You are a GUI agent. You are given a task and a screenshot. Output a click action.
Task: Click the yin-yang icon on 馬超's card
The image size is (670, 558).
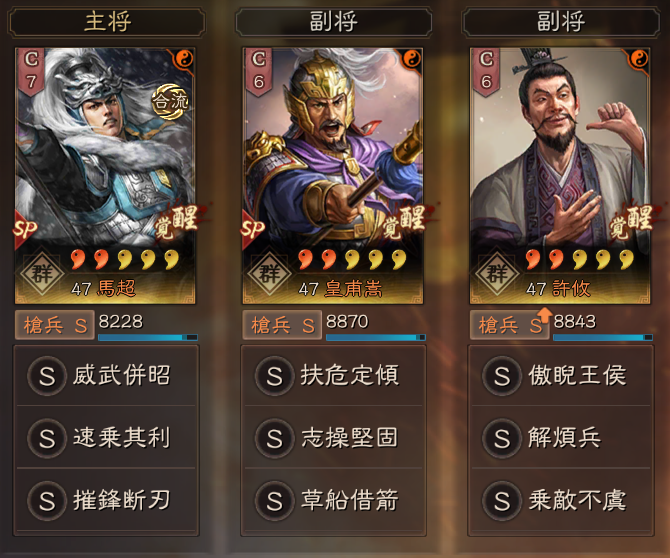(x=184, y=58)
